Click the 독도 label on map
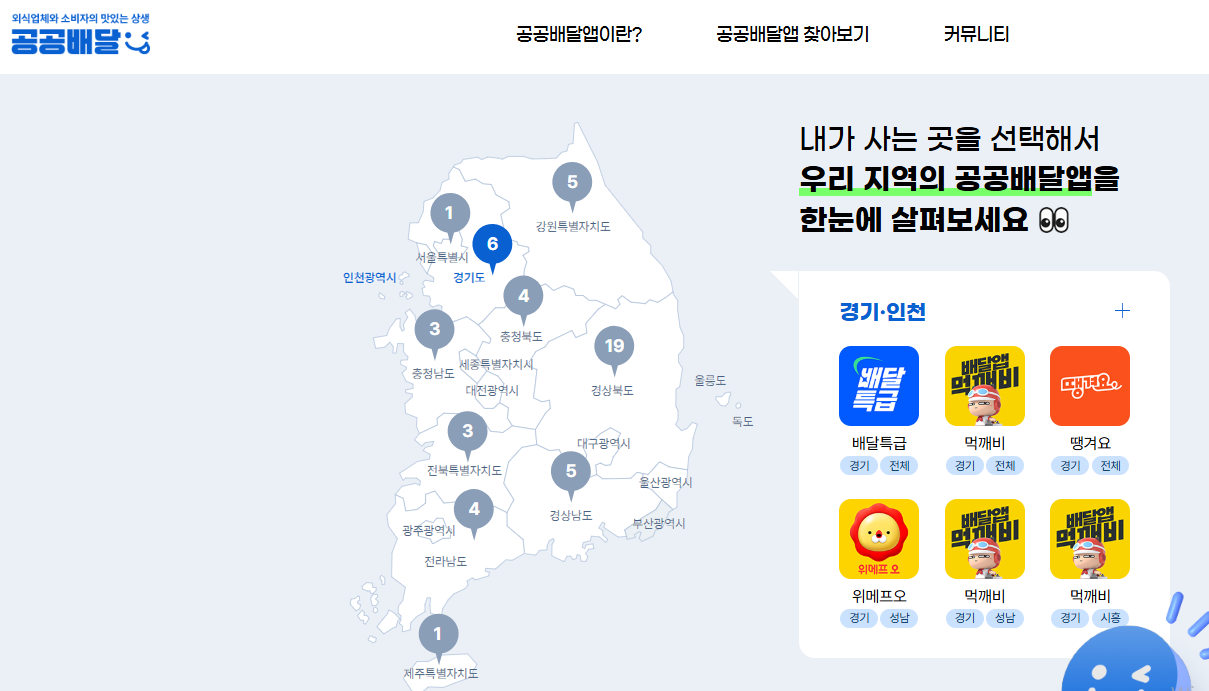The height and width of the screenshot is (691, 1209). [743, 422]
